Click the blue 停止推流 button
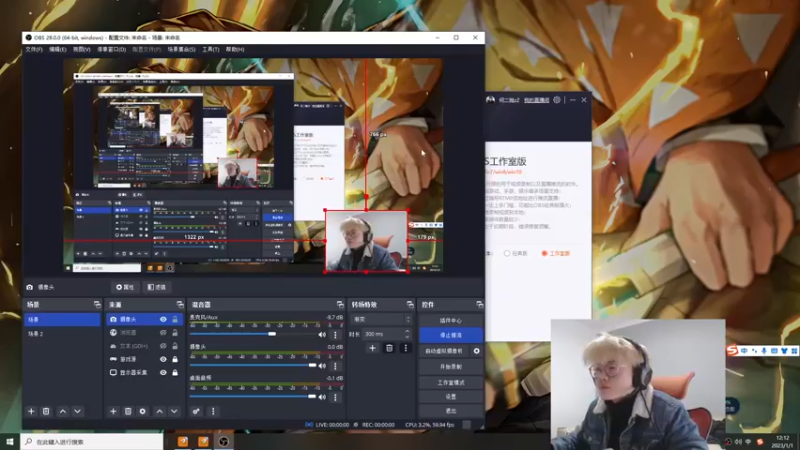This screenshot has width=800, height=450. click(451, 335)
